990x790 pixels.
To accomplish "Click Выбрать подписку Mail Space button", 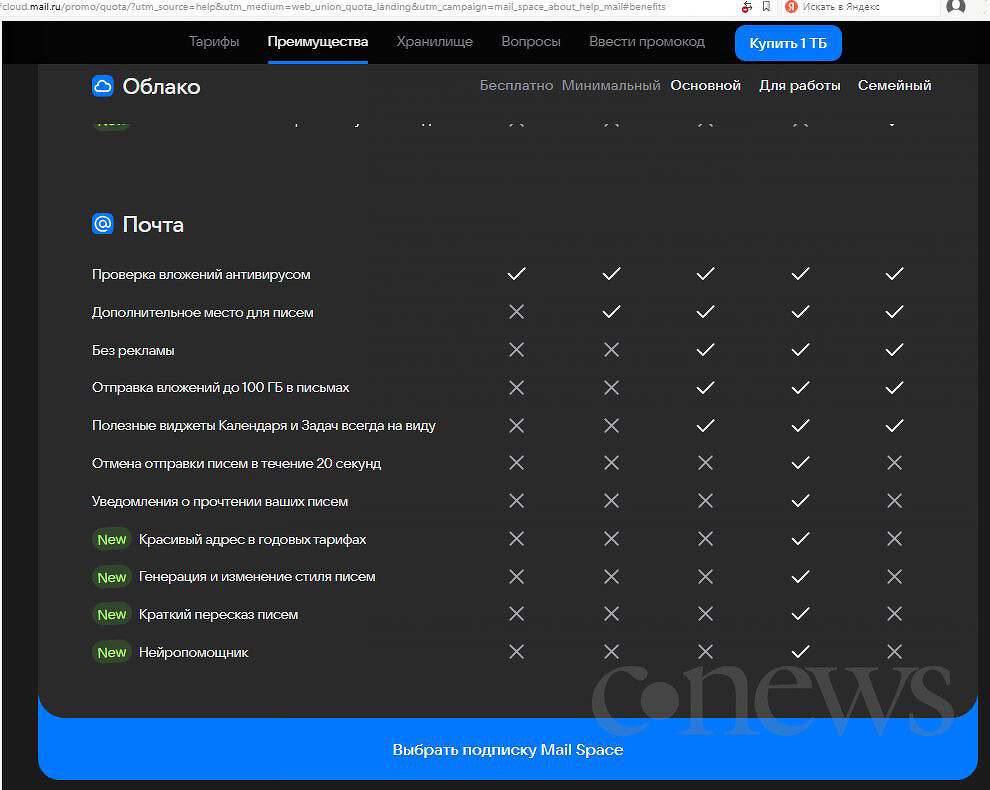I will (508, 749).
